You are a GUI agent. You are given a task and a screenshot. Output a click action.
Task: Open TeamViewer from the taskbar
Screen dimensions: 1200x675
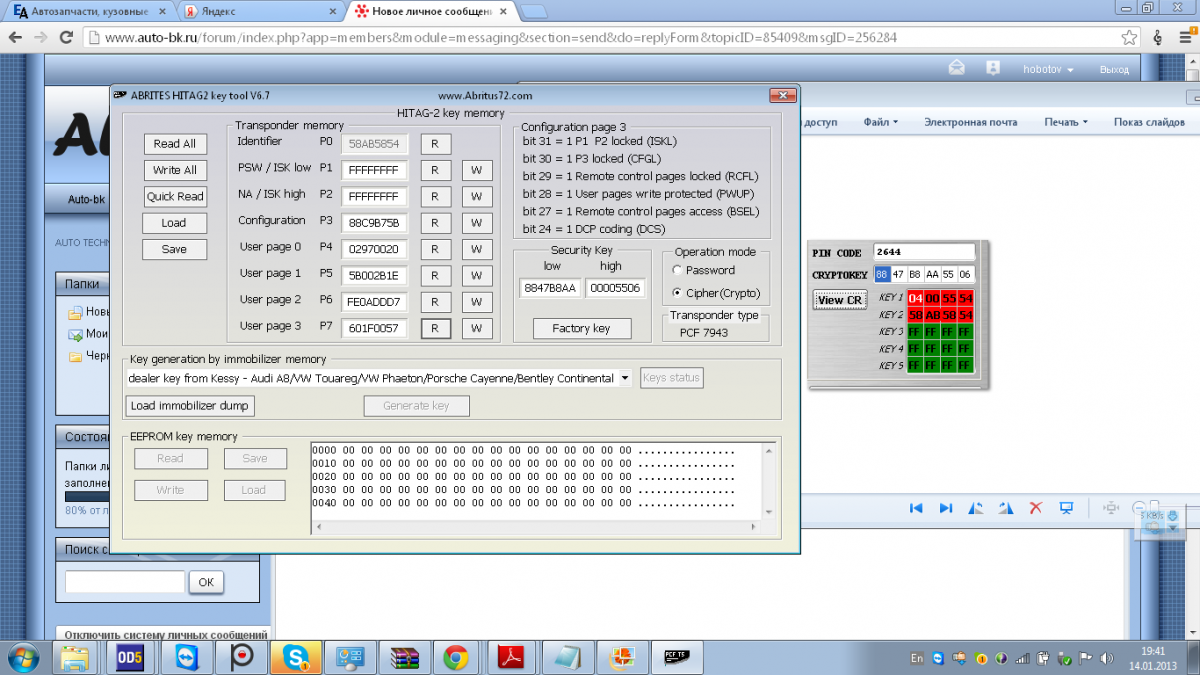(187, 657)
